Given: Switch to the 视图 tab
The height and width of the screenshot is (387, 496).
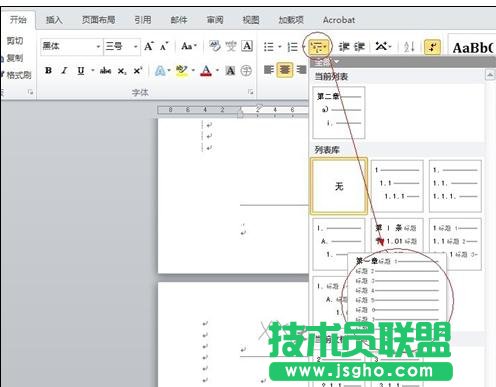Looking at the screenshot, I should 251,20.
